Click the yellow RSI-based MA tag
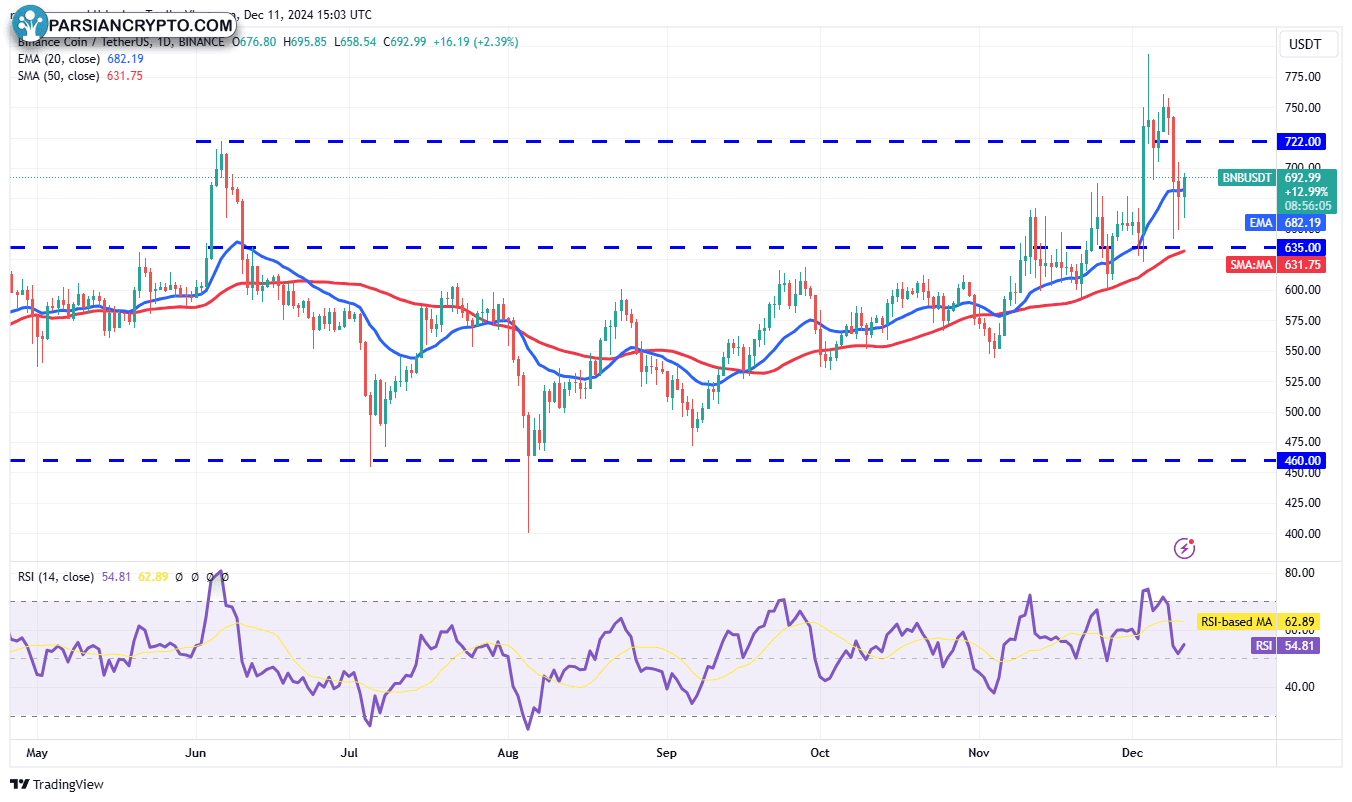 tap(1235, 621)
